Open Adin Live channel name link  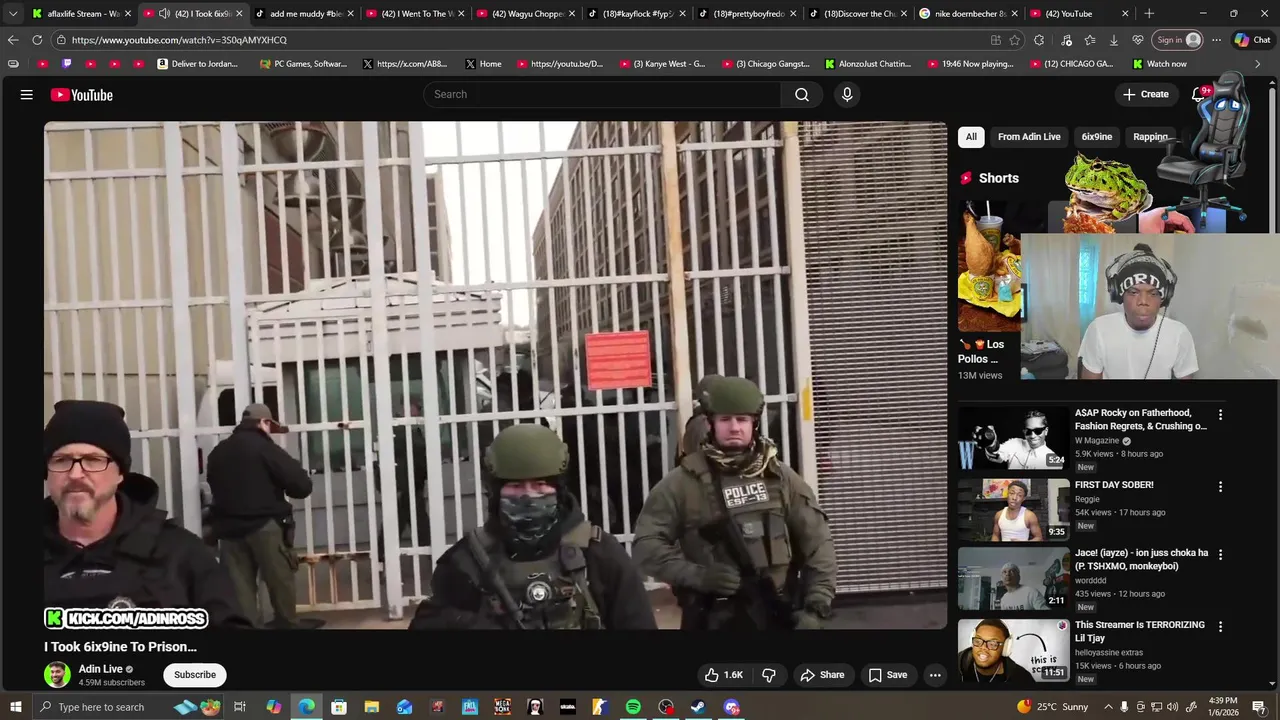(x=101, y=669)
